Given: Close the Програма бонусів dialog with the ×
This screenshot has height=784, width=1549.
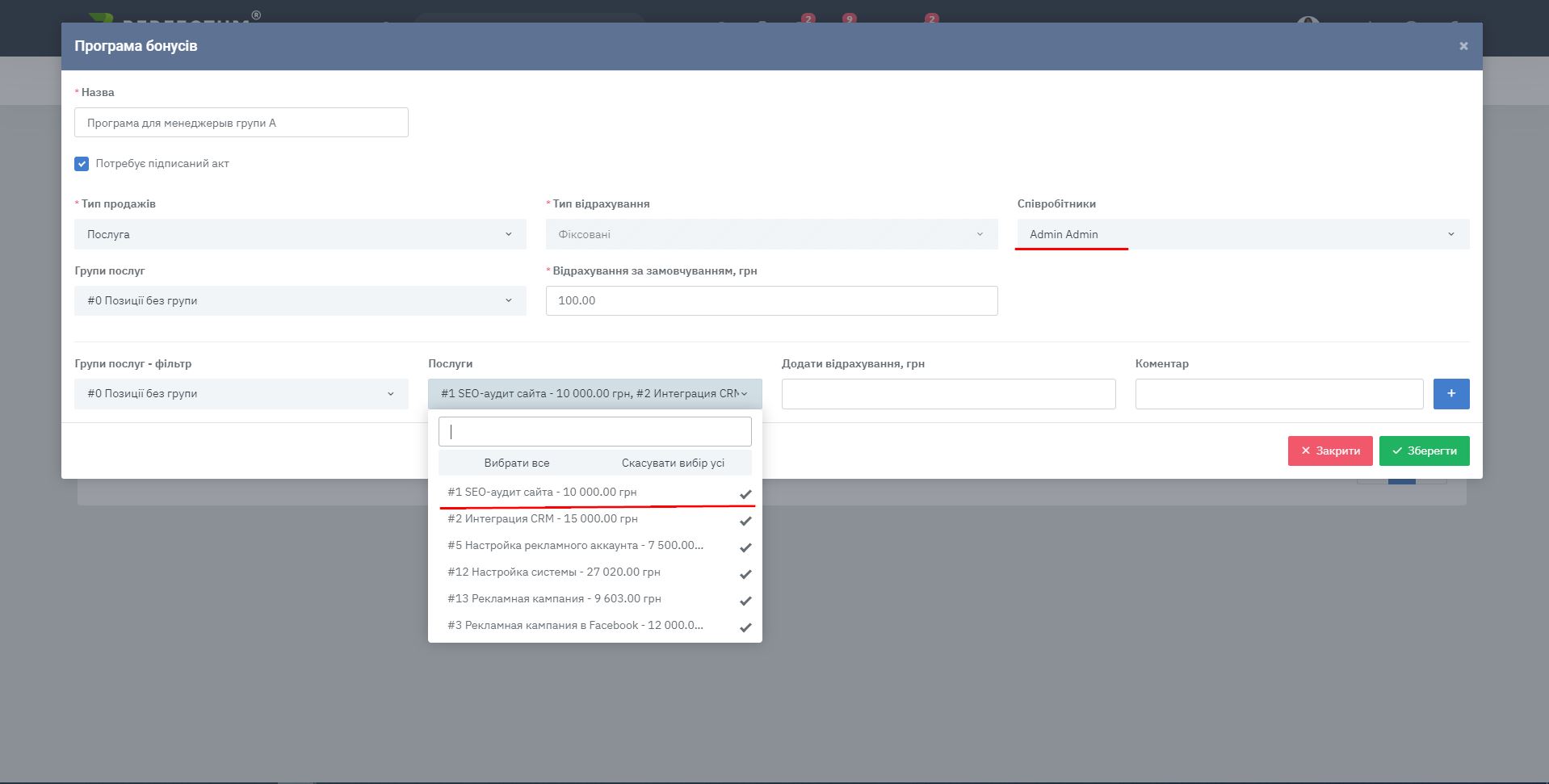Looking at the screenshot, I should [x=1463, y=46].
